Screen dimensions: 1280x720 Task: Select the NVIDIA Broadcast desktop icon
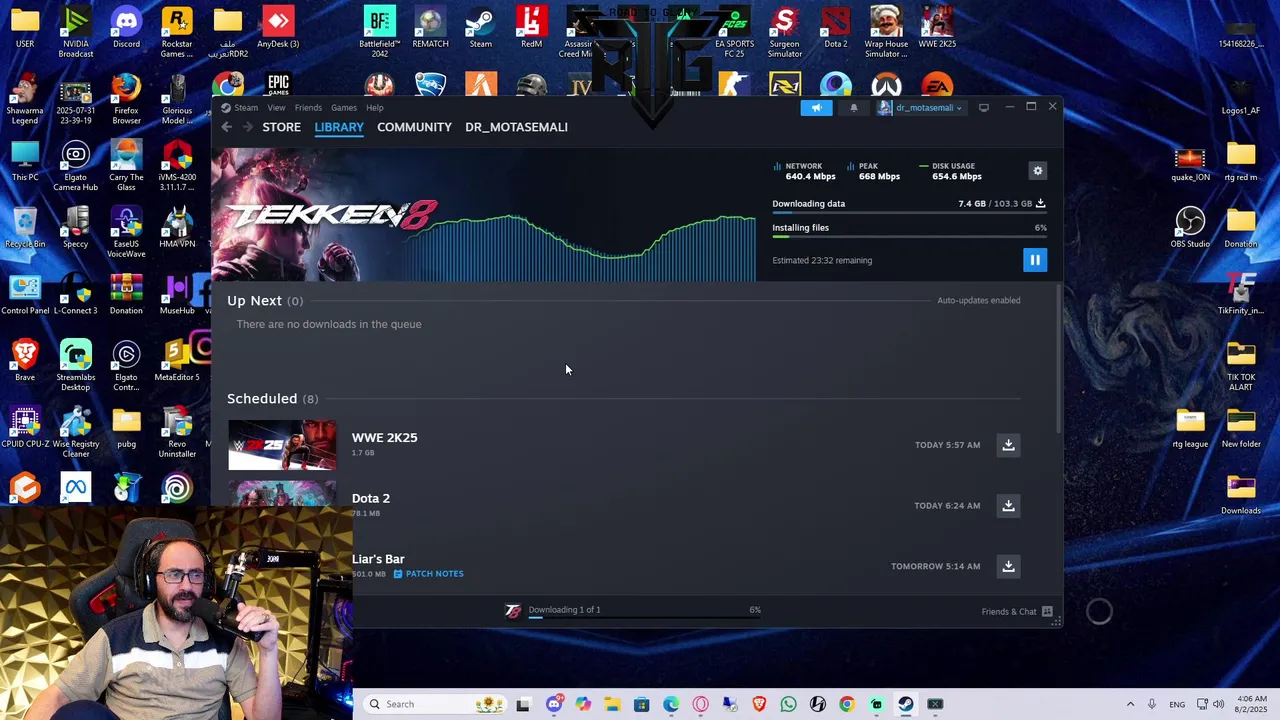click(x=75, y=31)
